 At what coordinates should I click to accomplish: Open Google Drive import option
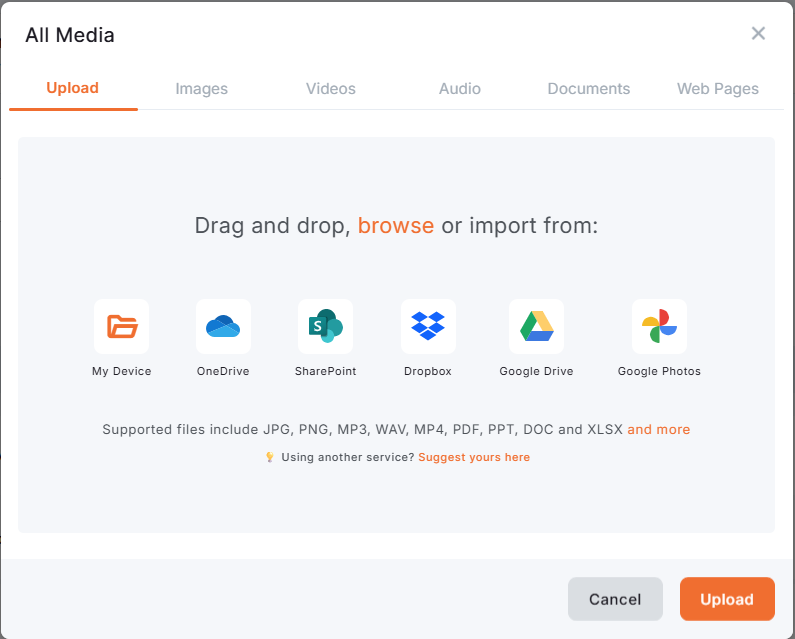tap(536, 326)
